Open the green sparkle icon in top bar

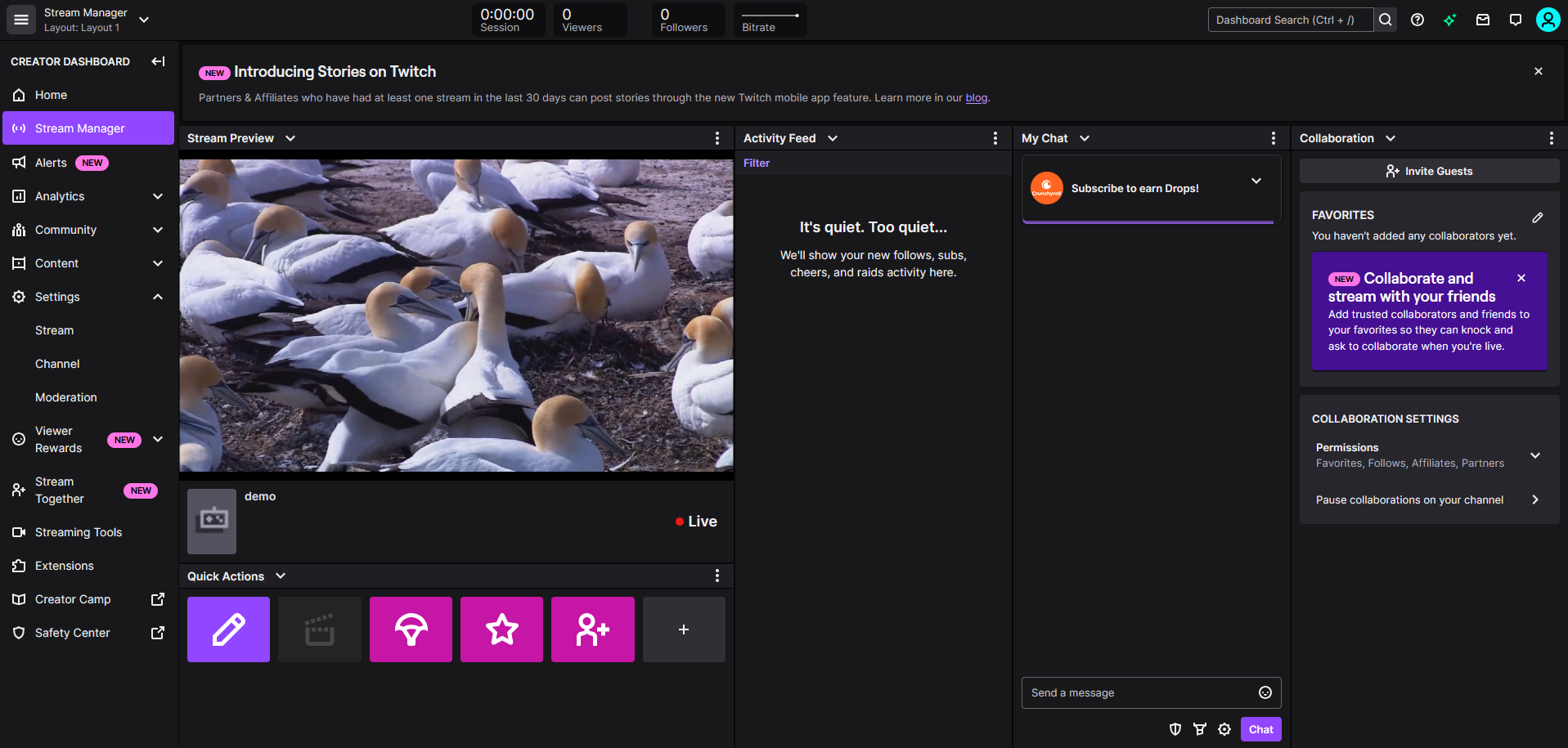pyautogui.click(x=1449, y=20)
